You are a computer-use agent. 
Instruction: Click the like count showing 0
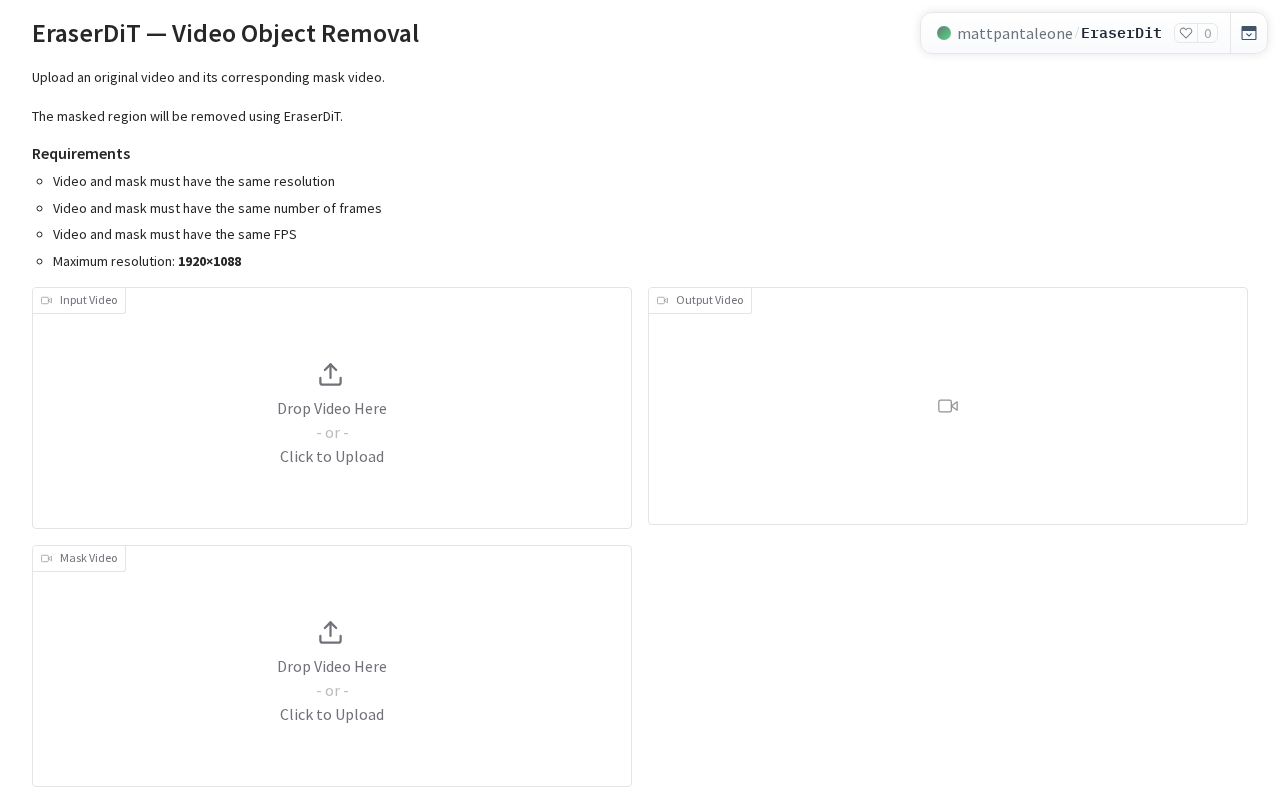point(1207,33)
